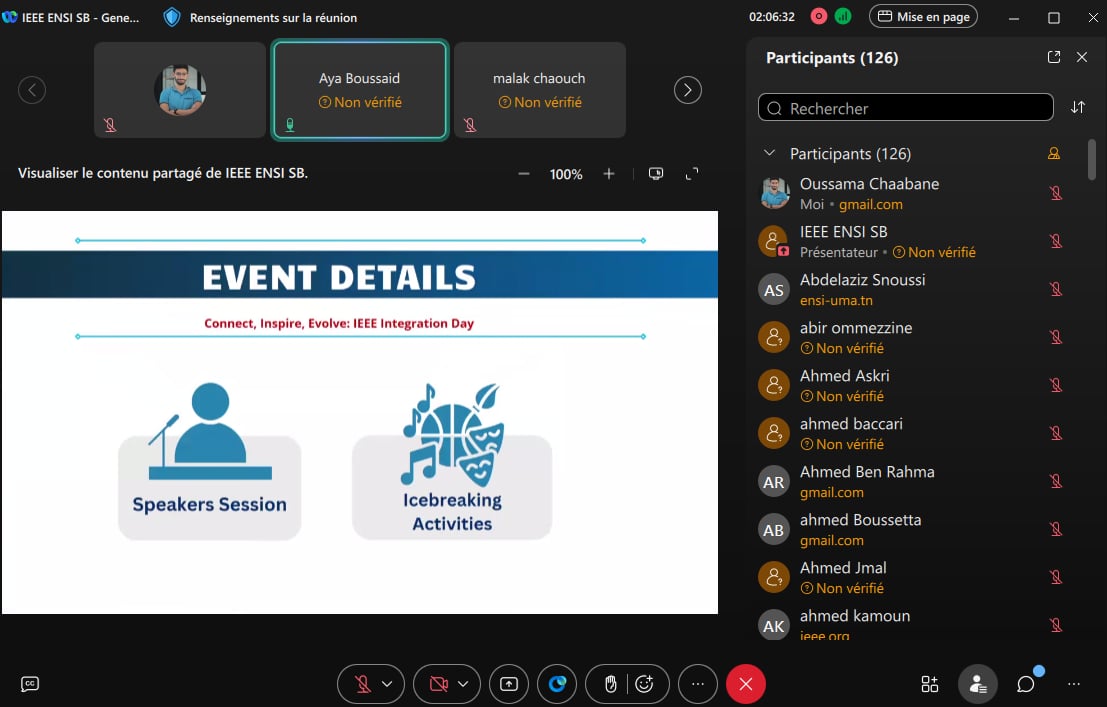
Task: Leave the meeting with red X button
Action: [746, 684]
